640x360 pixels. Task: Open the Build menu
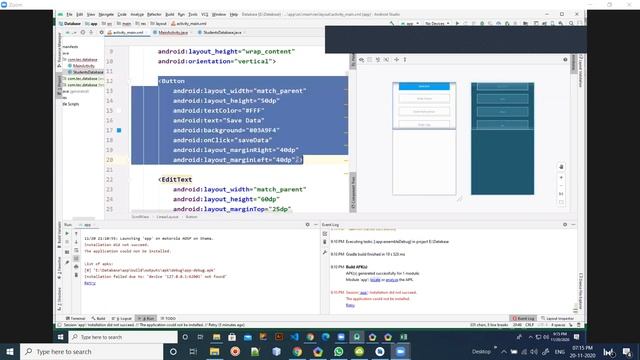170,14
